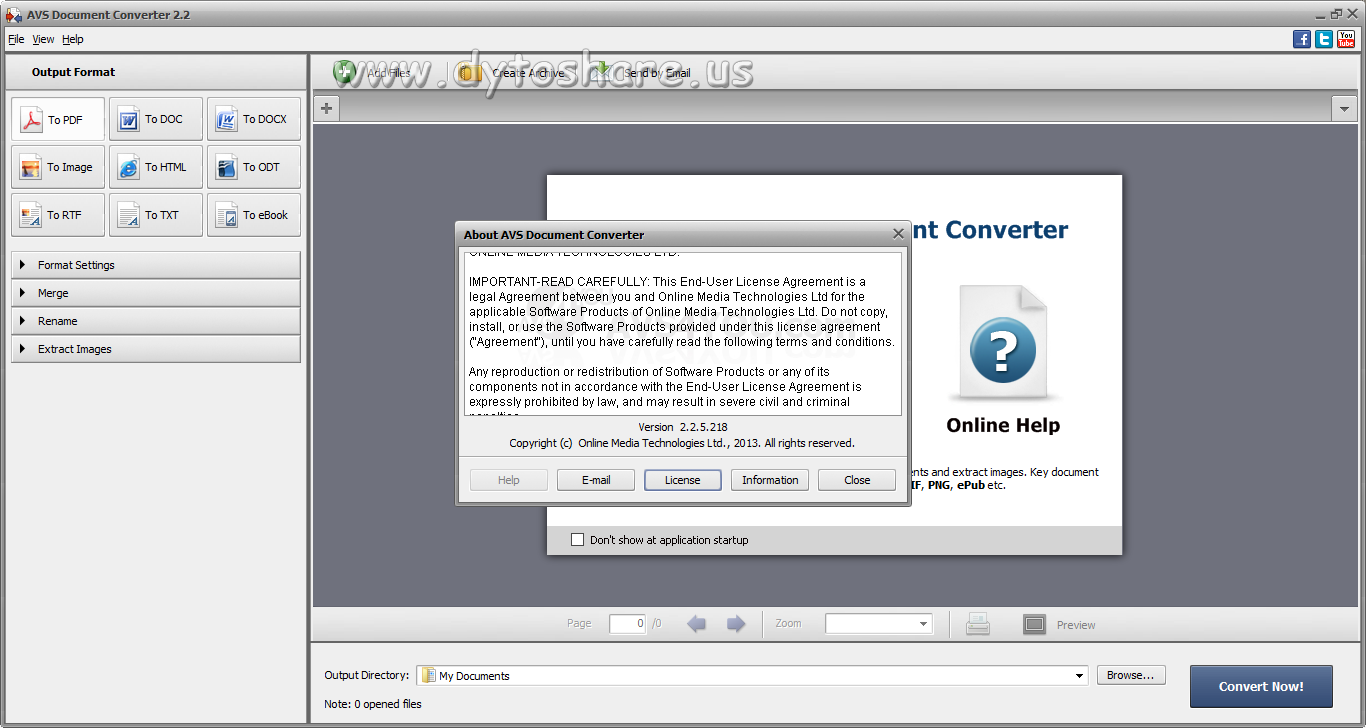Click the Convert Now! button
The height and width of the screenshot is (728, 1366).
pyautogui.click(x=1261, y=686)
